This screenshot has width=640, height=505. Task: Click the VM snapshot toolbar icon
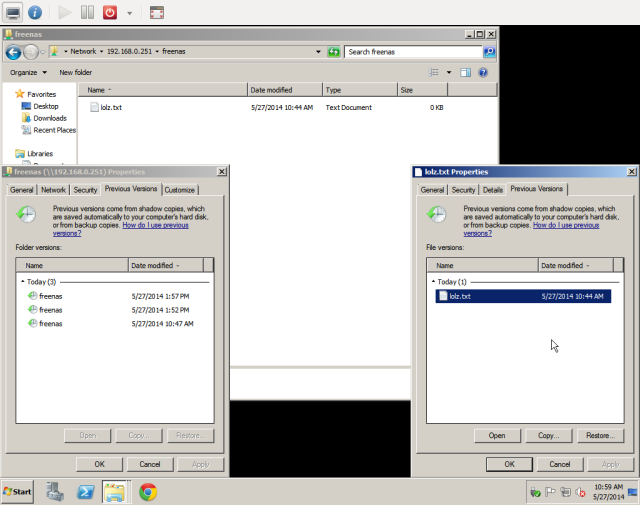pyautogui.click(x=157, y=13)
